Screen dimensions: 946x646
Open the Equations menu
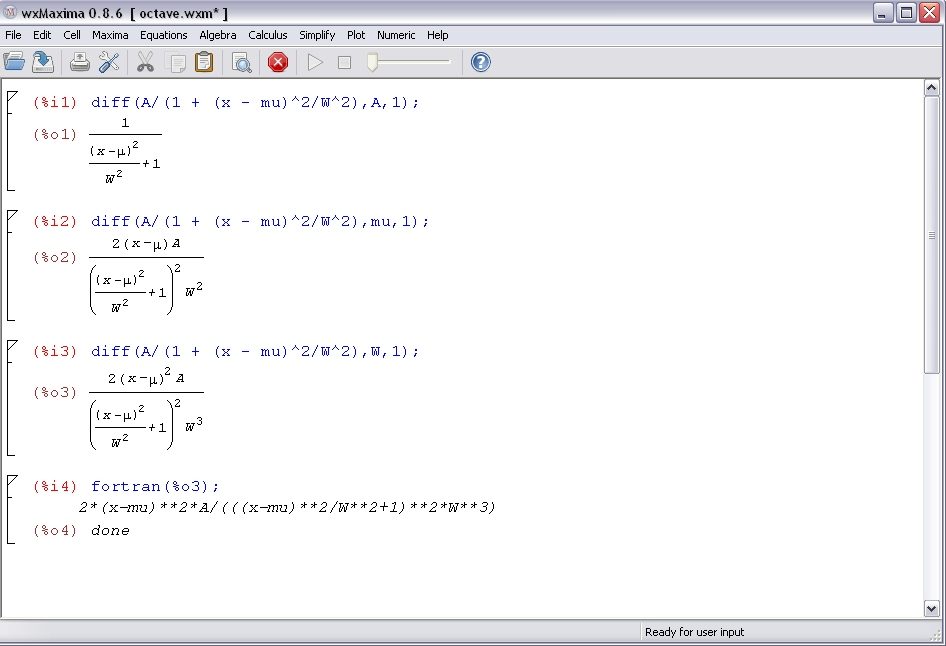coord(163,35)
